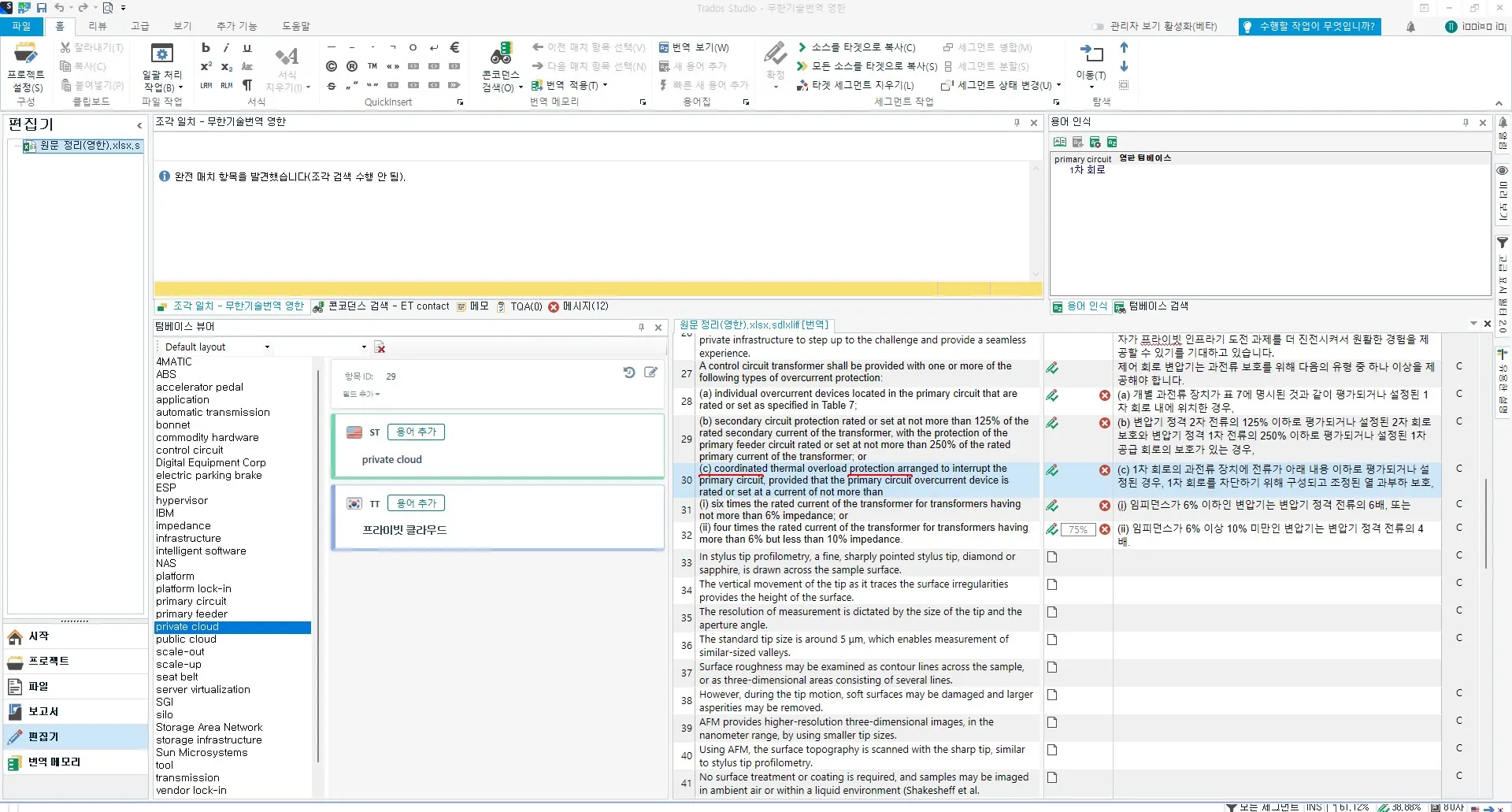Image resolution: width=1512 pixels, height=812 pixels.
Task: Insert the euro symbol from QuickInsert
Action: pos(454,48)
